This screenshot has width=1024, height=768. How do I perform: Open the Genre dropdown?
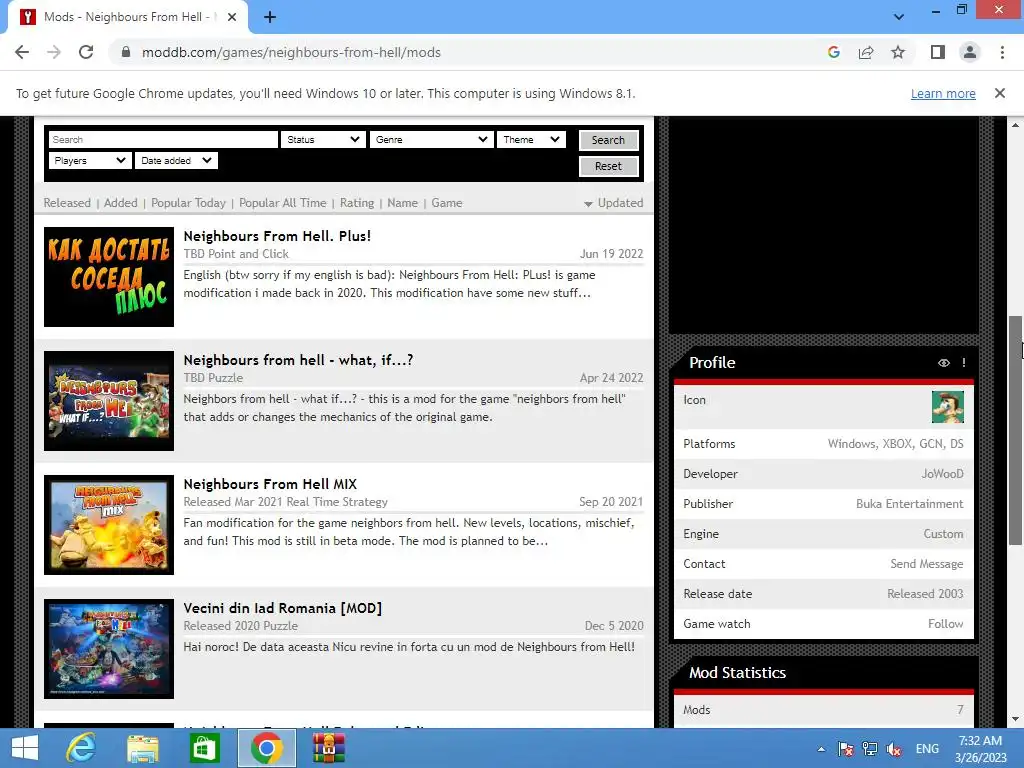431,140
